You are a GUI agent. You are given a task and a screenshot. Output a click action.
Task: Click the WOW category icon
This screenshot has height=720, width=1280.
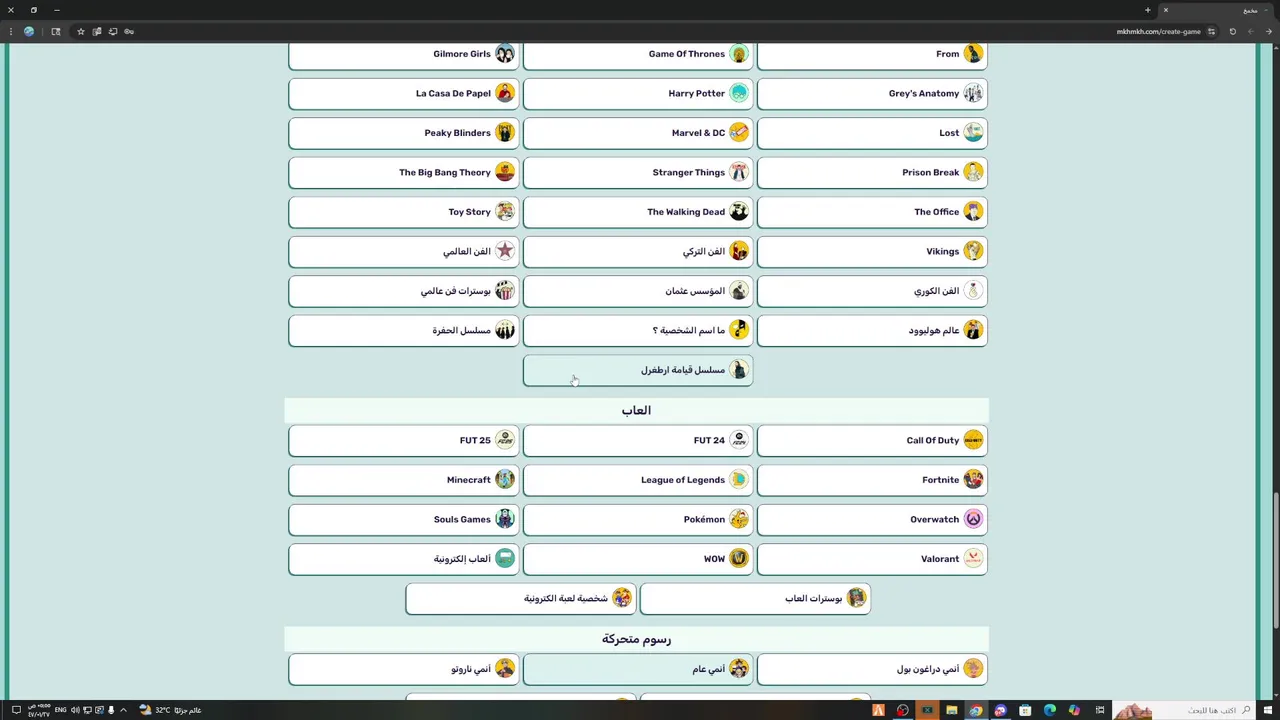click(739, 559)
